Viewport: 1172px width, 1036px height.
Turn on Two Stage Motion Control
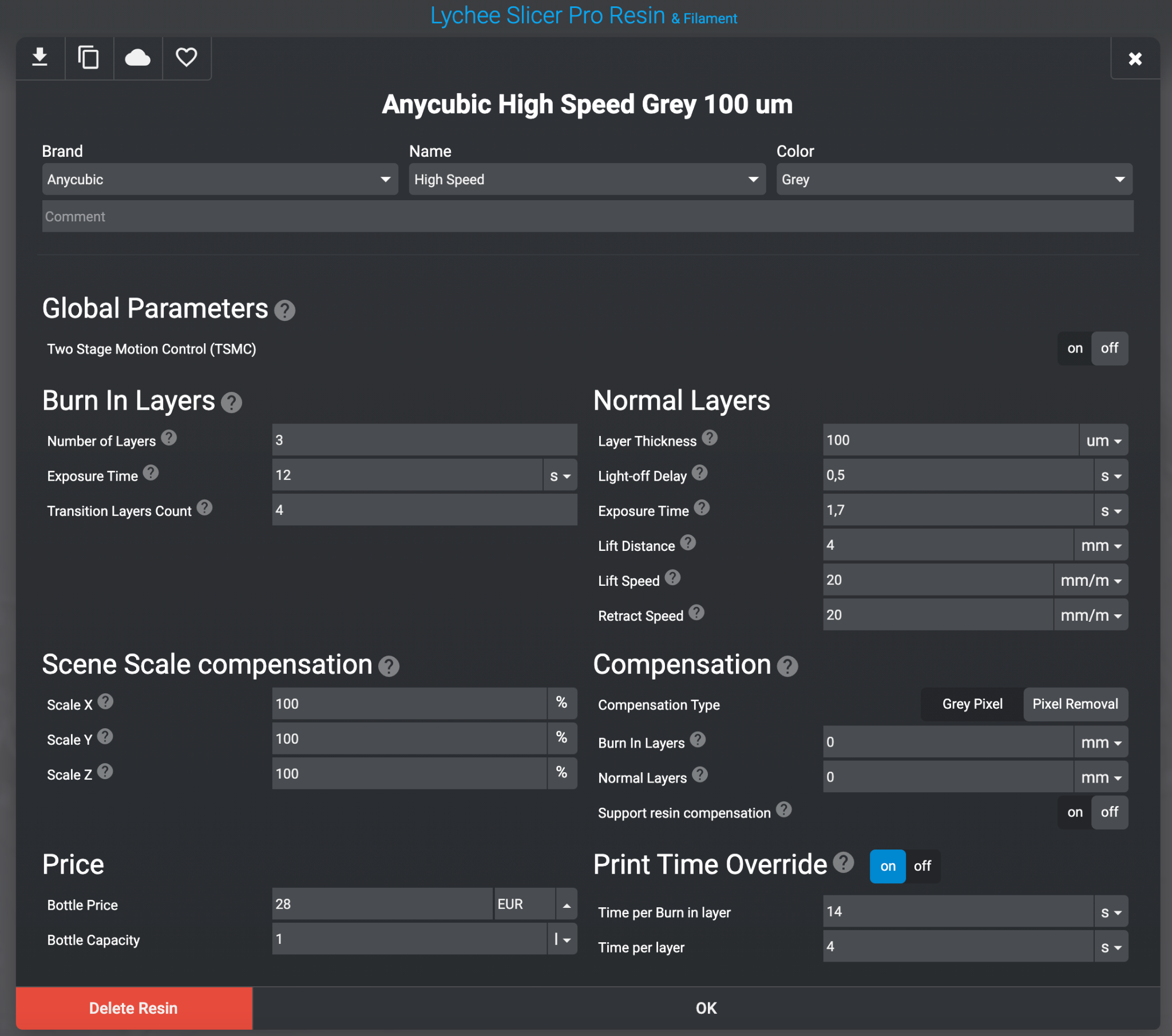point(1075,348)
